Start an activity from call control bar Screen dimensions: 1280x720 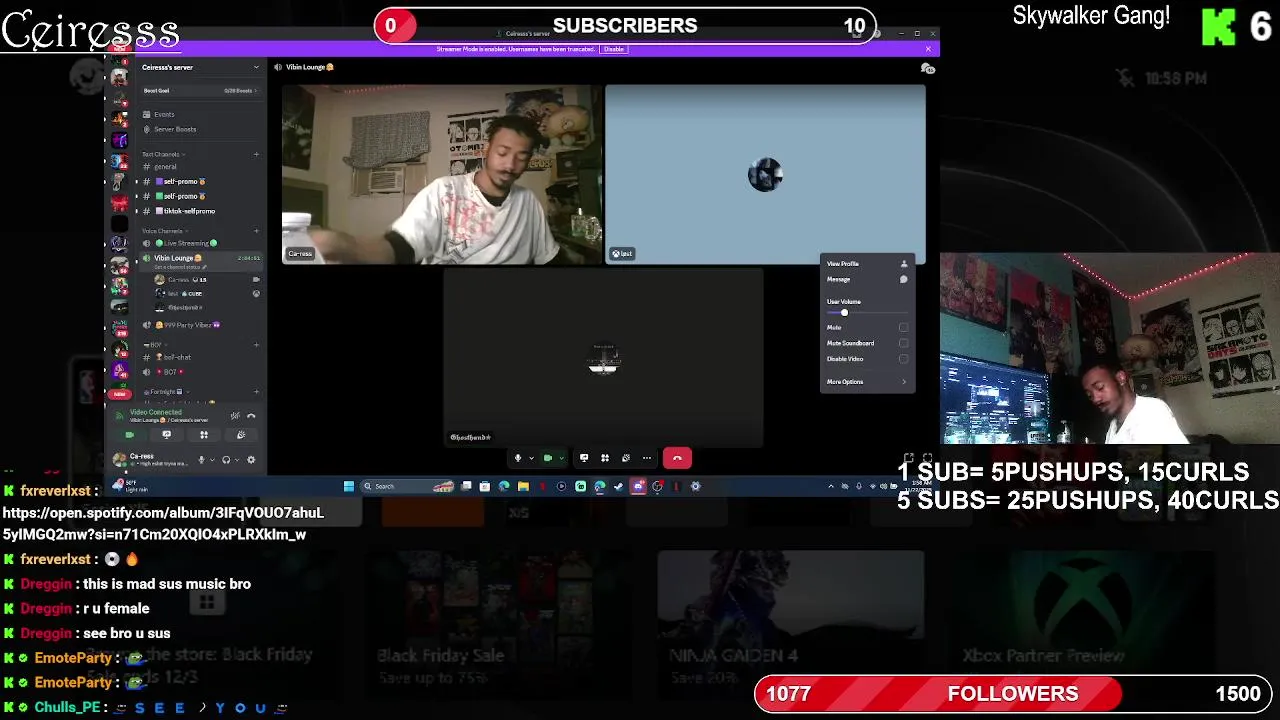(605, 458)
